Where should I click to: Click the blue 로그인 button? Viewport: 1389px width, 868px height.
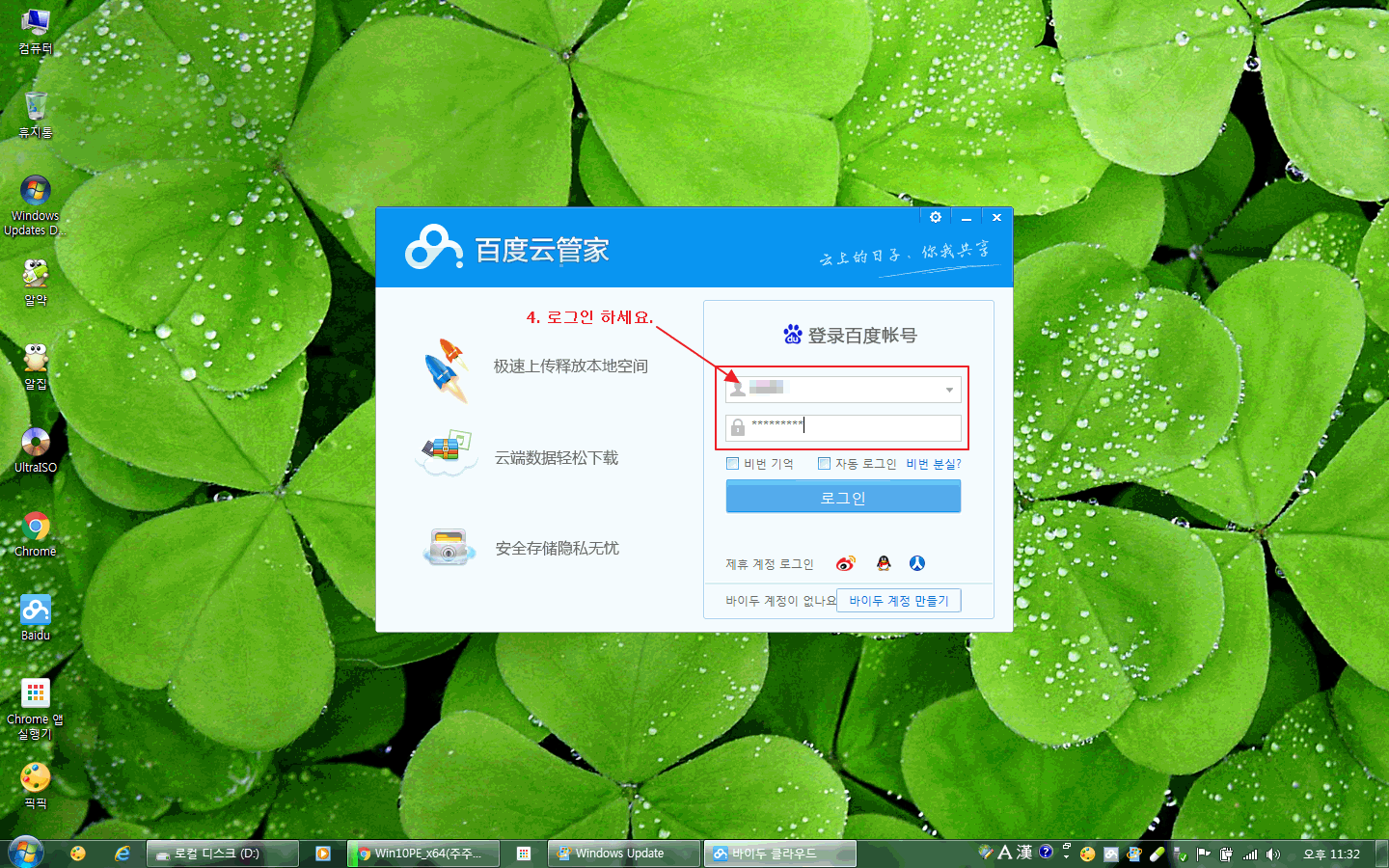pos(843,497)
